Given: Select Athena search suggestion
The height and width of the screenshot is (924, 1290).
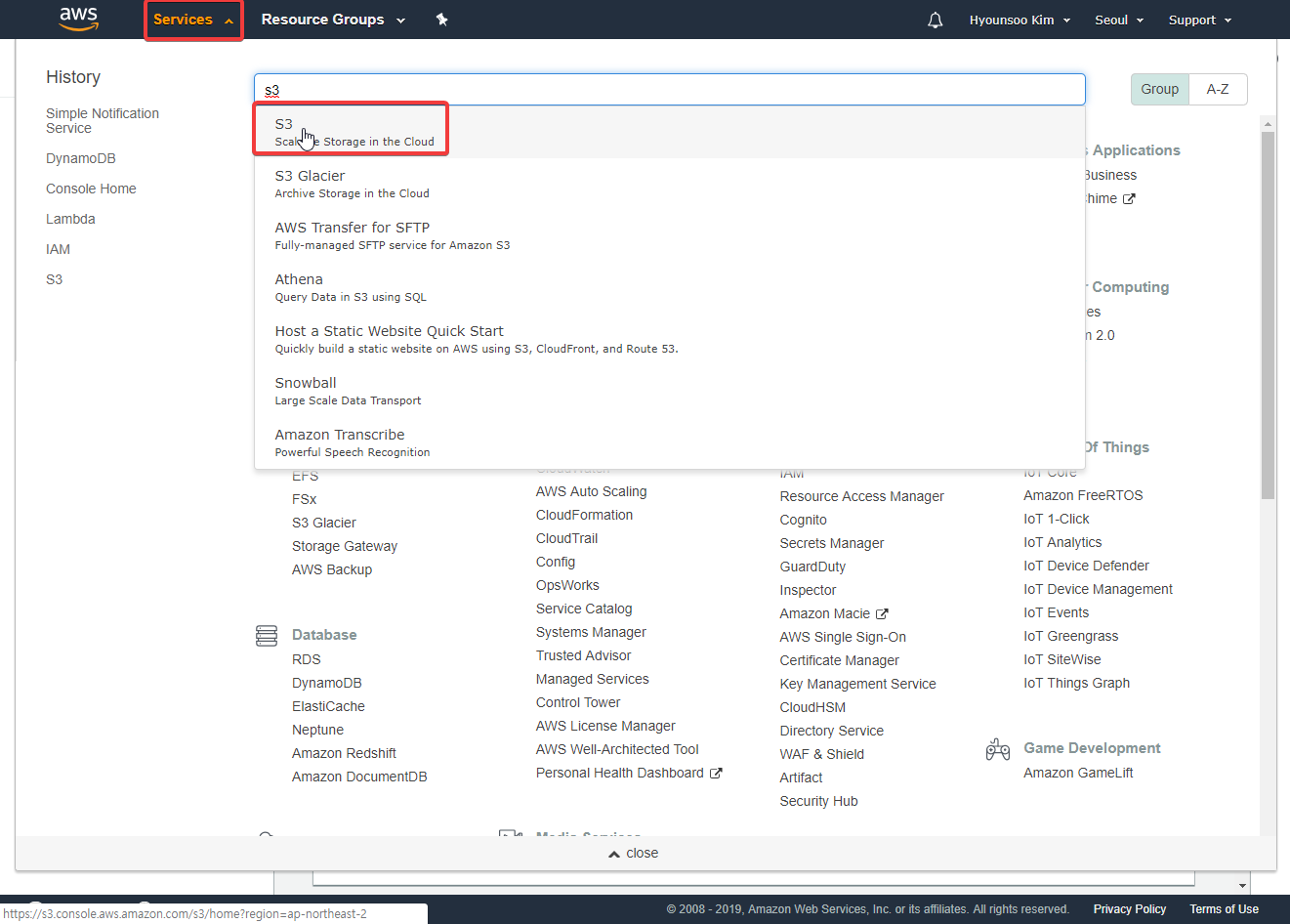Looking at the screenshot, I should [670, 287].
